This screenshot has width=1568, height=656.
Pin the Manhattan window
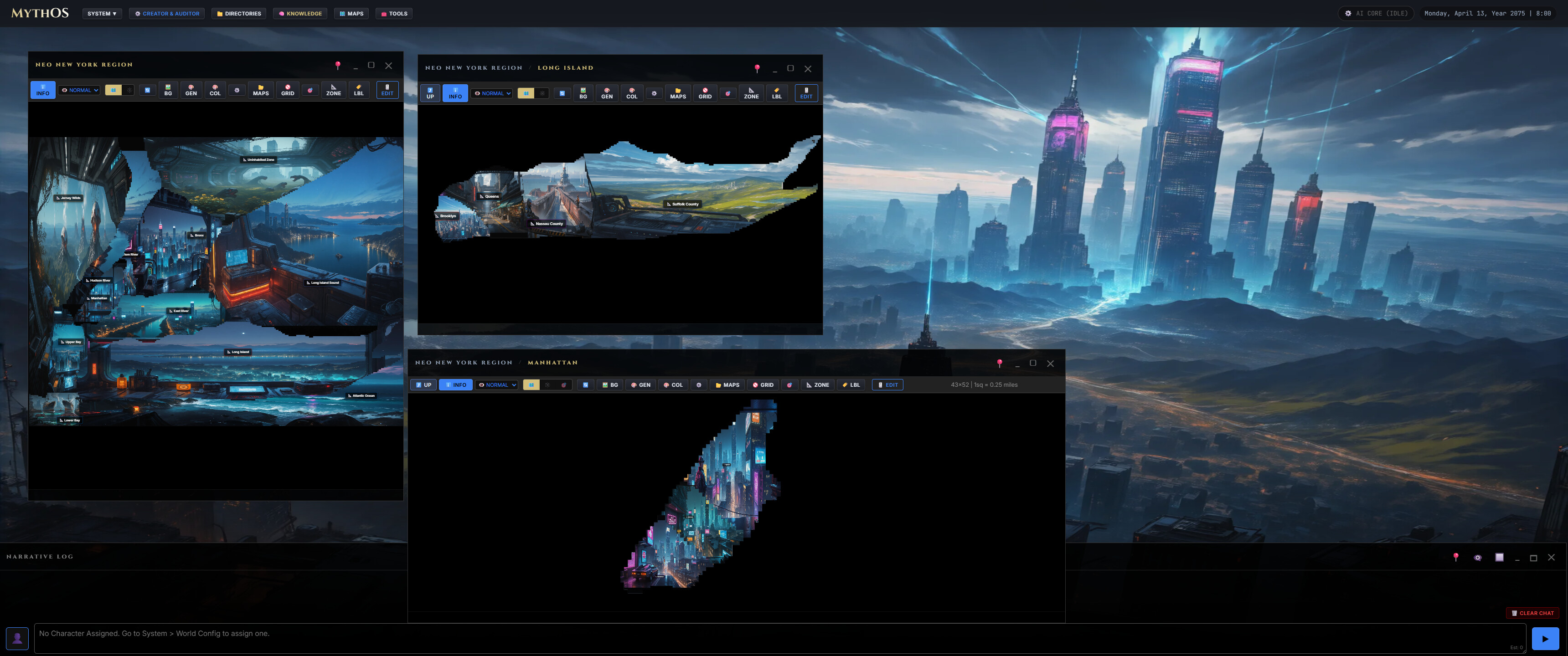1000,363
